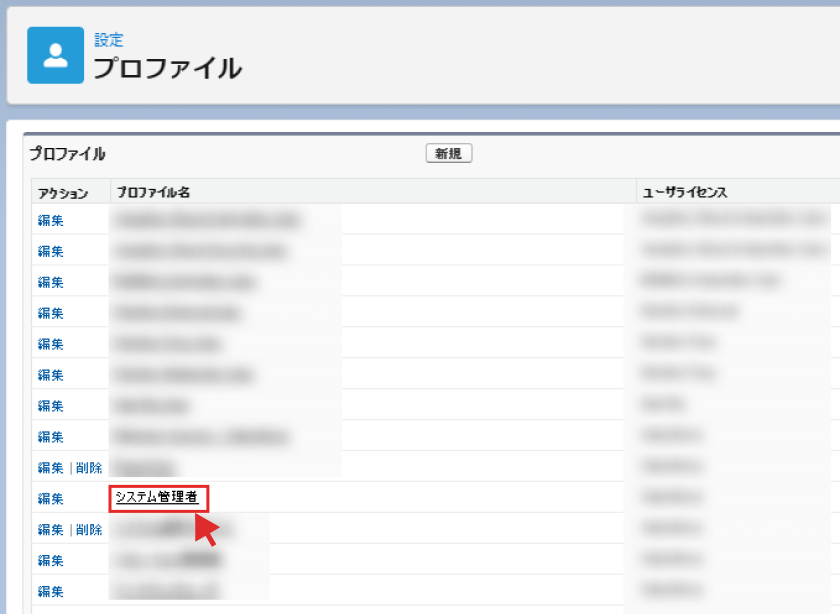Open the 設定 breadcrumb link
840x614 pixels.
click(108, 40)
